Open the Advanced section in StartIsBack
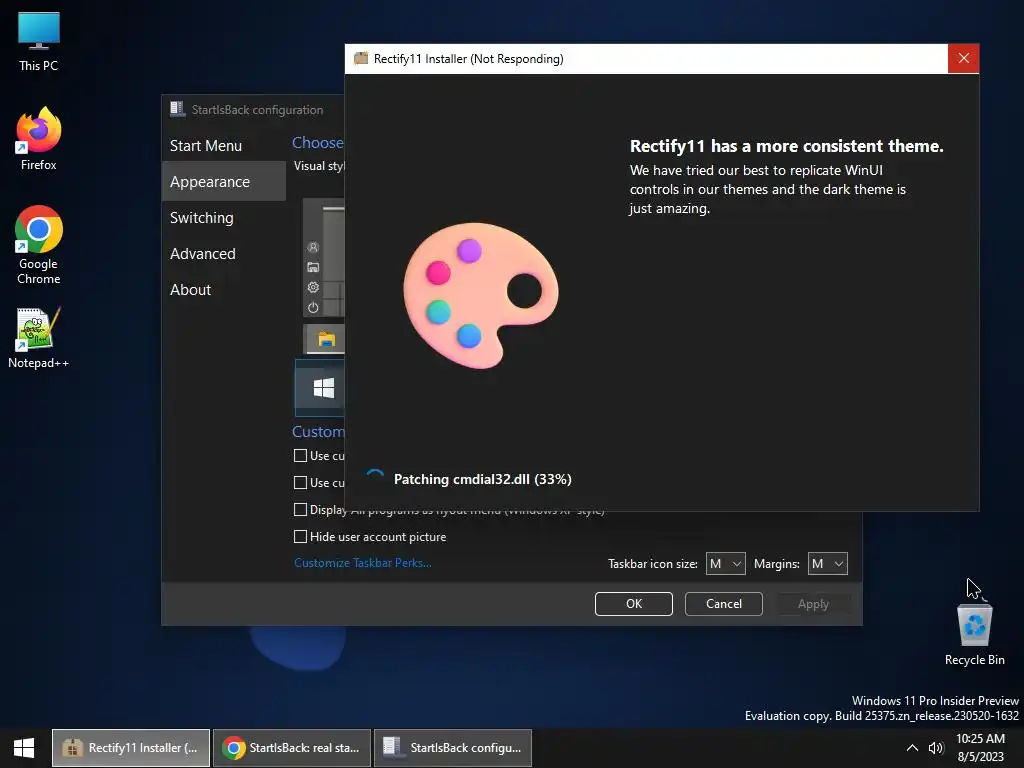1024x768 pixels. tap(223, 253)
